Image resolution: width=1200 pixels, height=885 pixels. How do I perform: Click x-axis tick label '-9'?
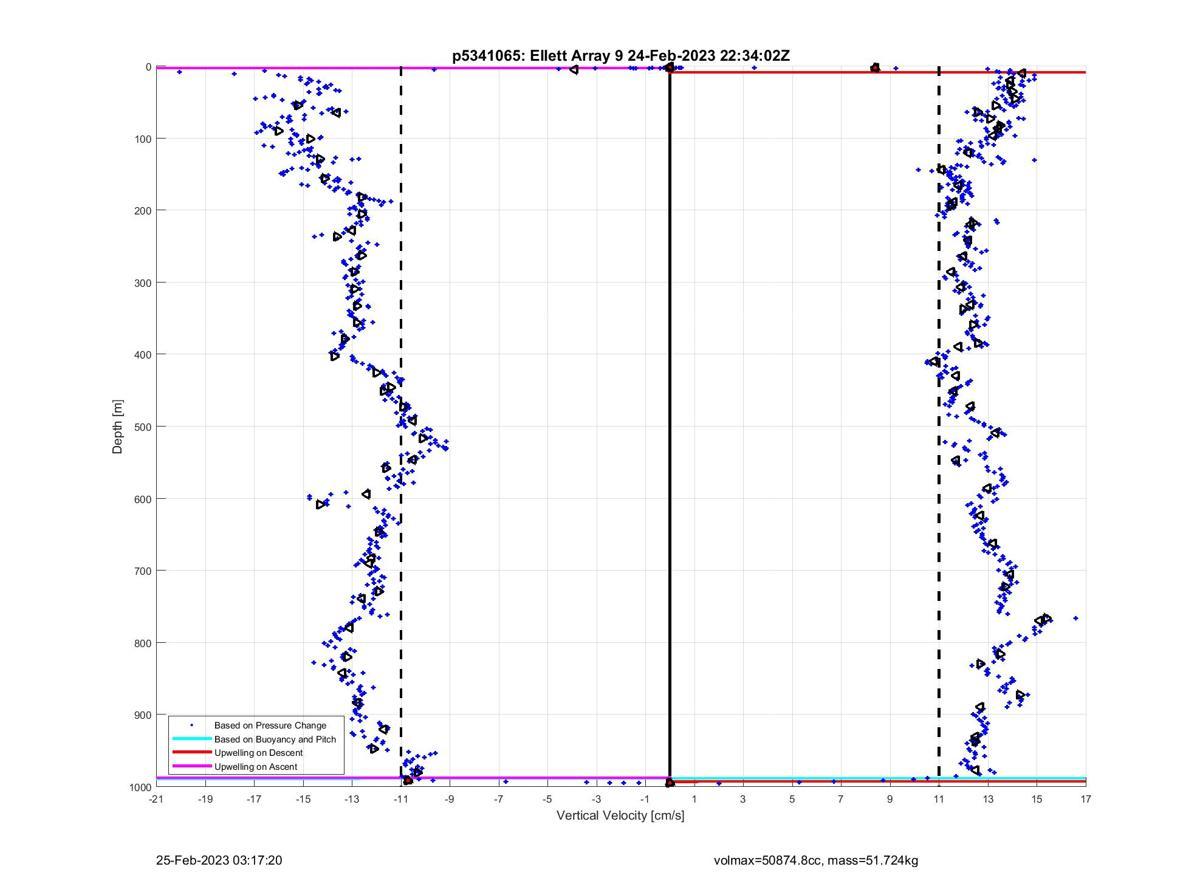coord(450,799)
